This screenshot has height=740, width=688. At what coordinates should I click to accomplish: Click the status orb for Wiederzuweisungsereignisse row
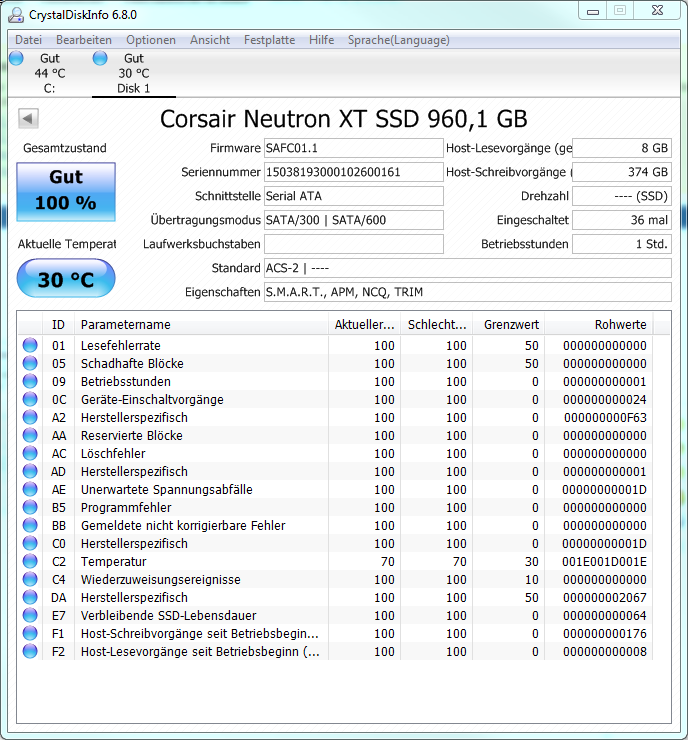(x=30, y=579)
